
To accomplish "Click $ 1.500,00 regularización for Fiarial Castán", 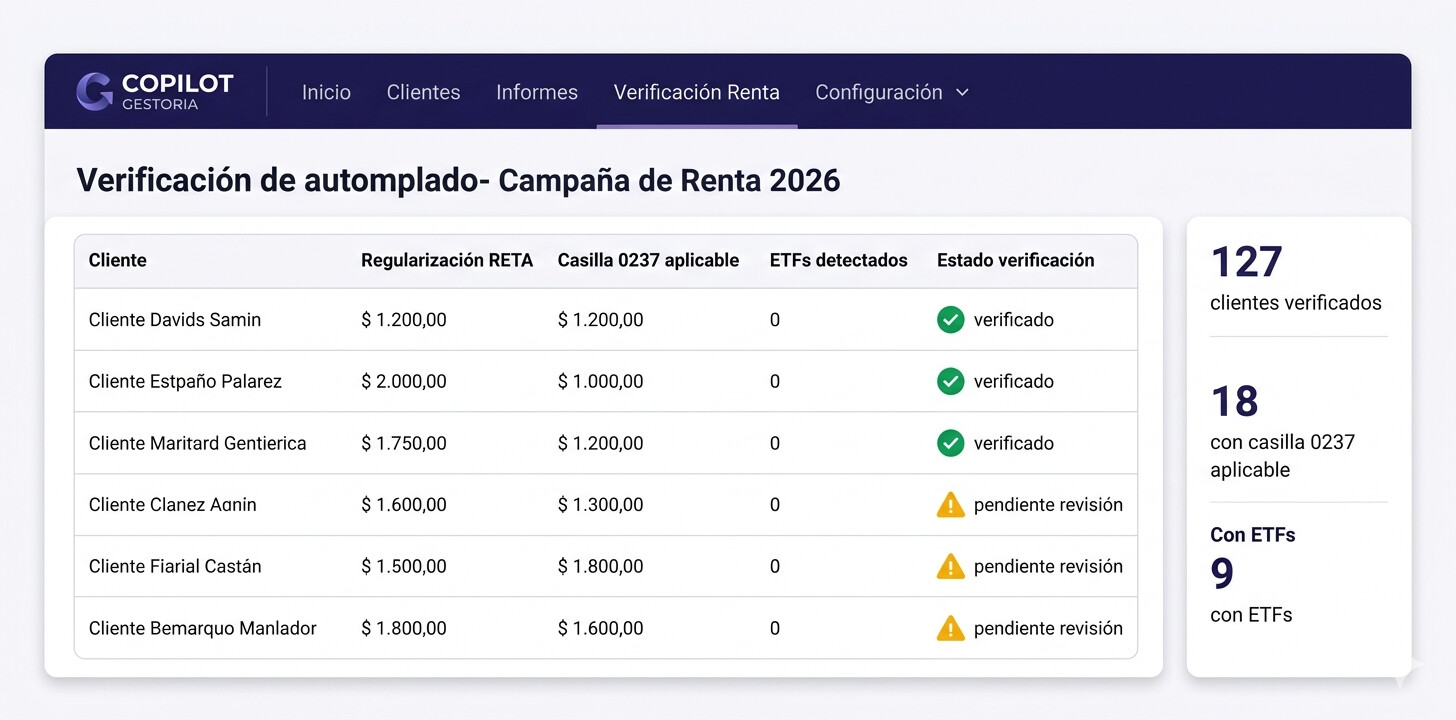I will 404,566.
